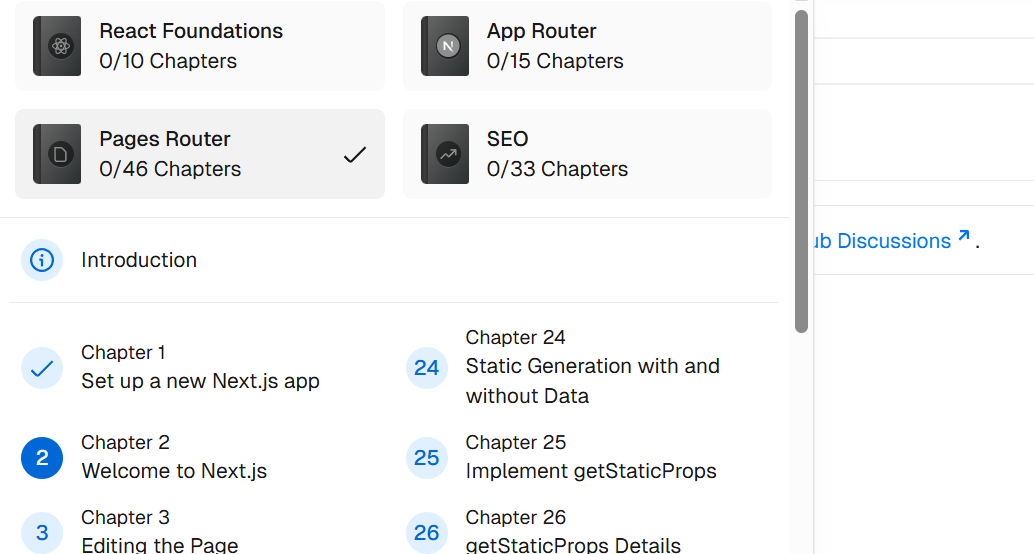Go to Implement getStaticProps chapter

coord(591,471)
